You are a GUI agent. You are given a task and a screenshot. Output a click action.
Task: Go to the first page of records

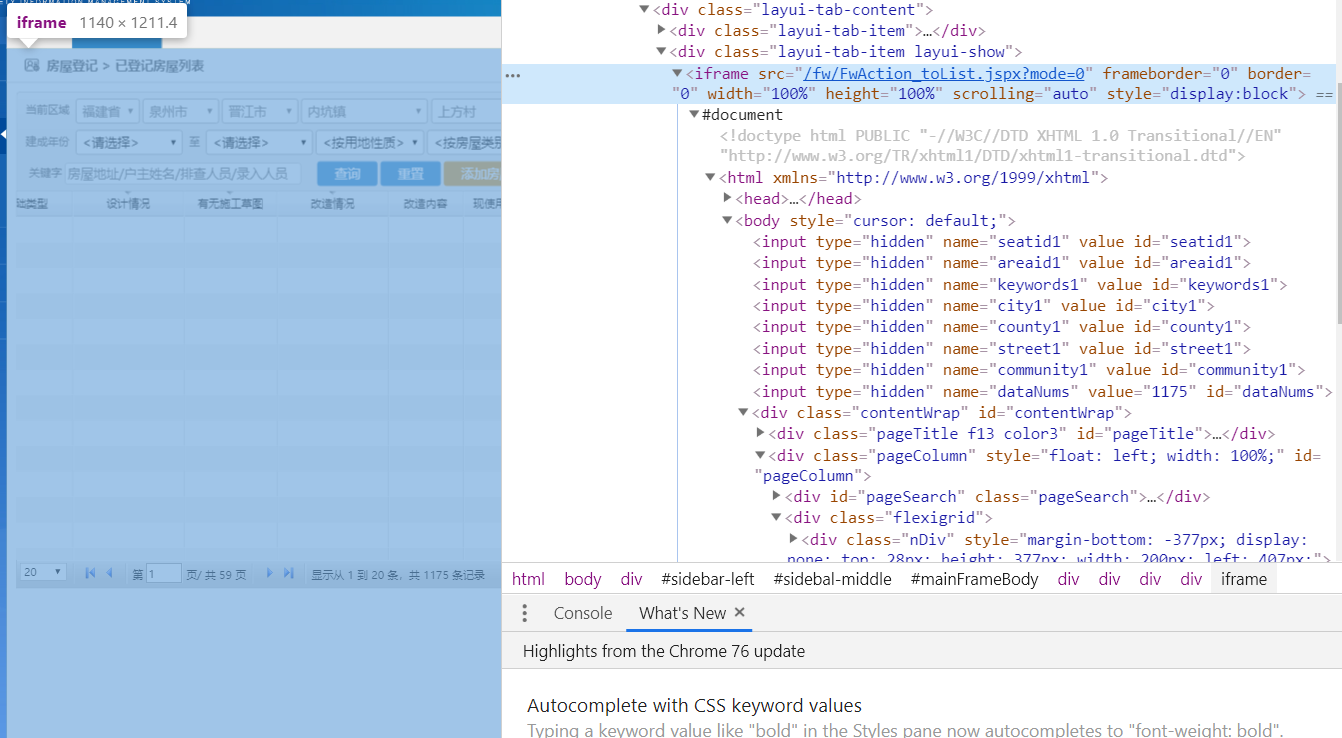(x=90, y=573)
